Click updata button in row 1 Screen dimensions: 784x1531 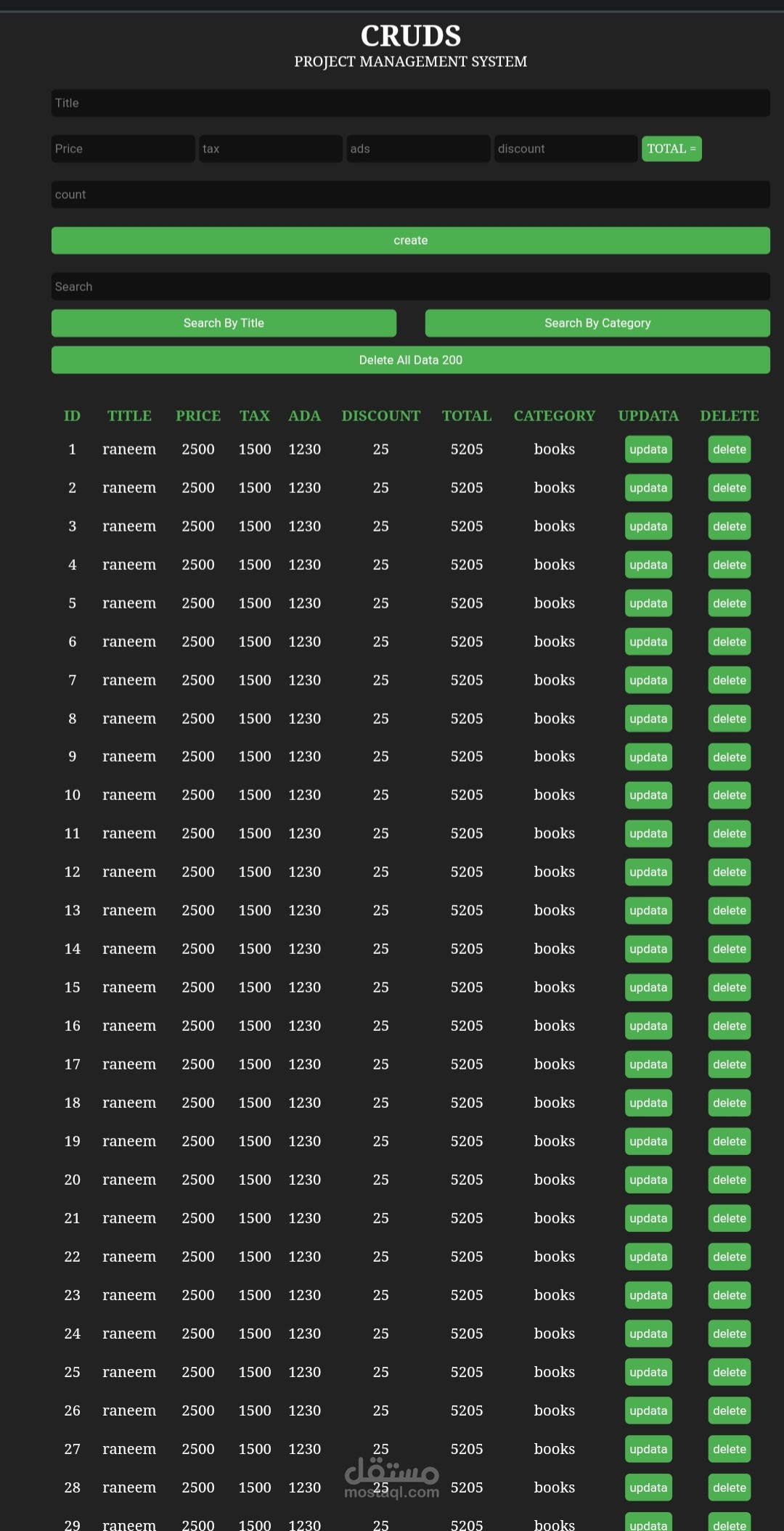click(x=648, y=449)
